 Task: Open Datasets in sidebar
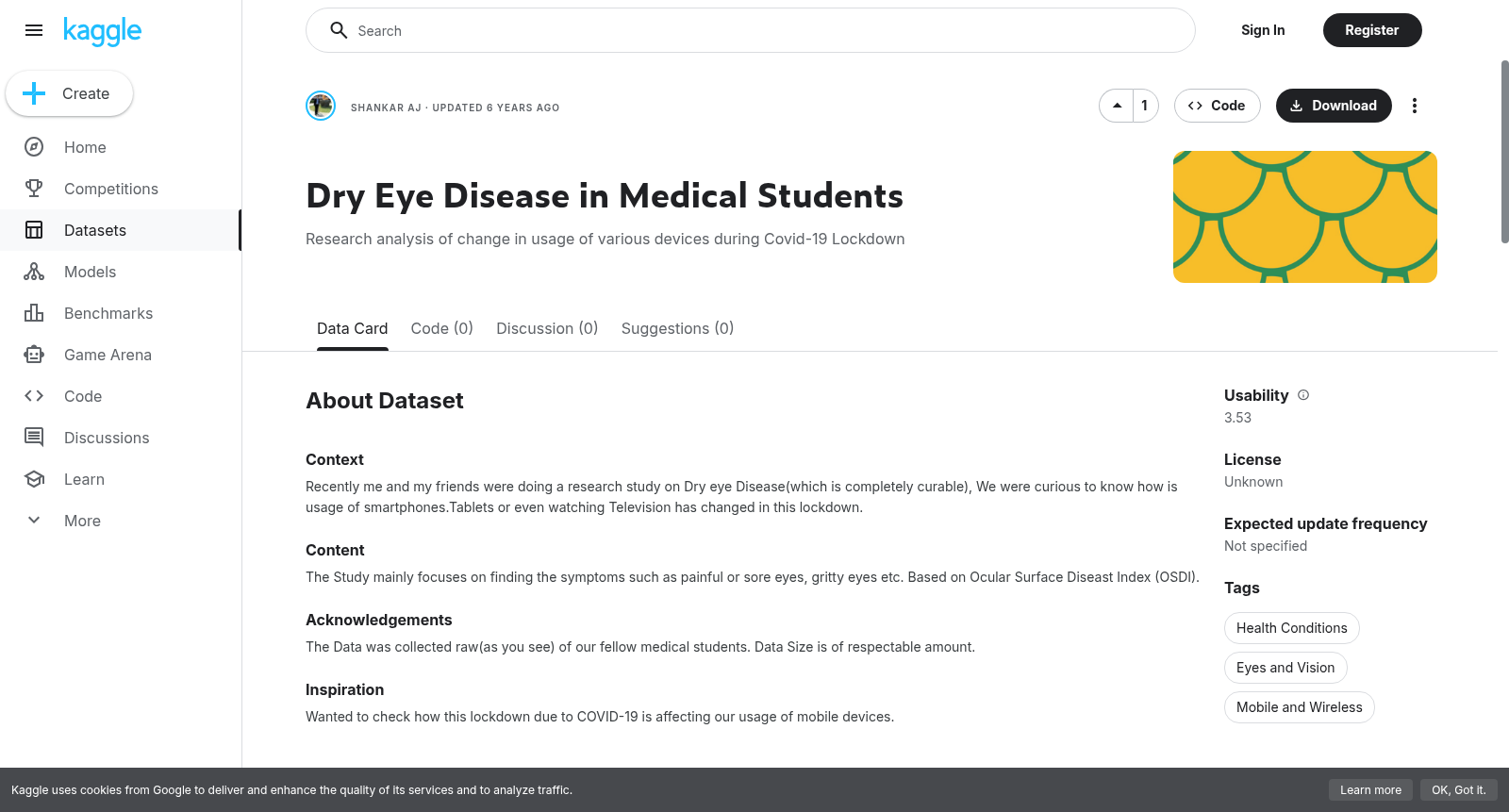coord(121,230)
